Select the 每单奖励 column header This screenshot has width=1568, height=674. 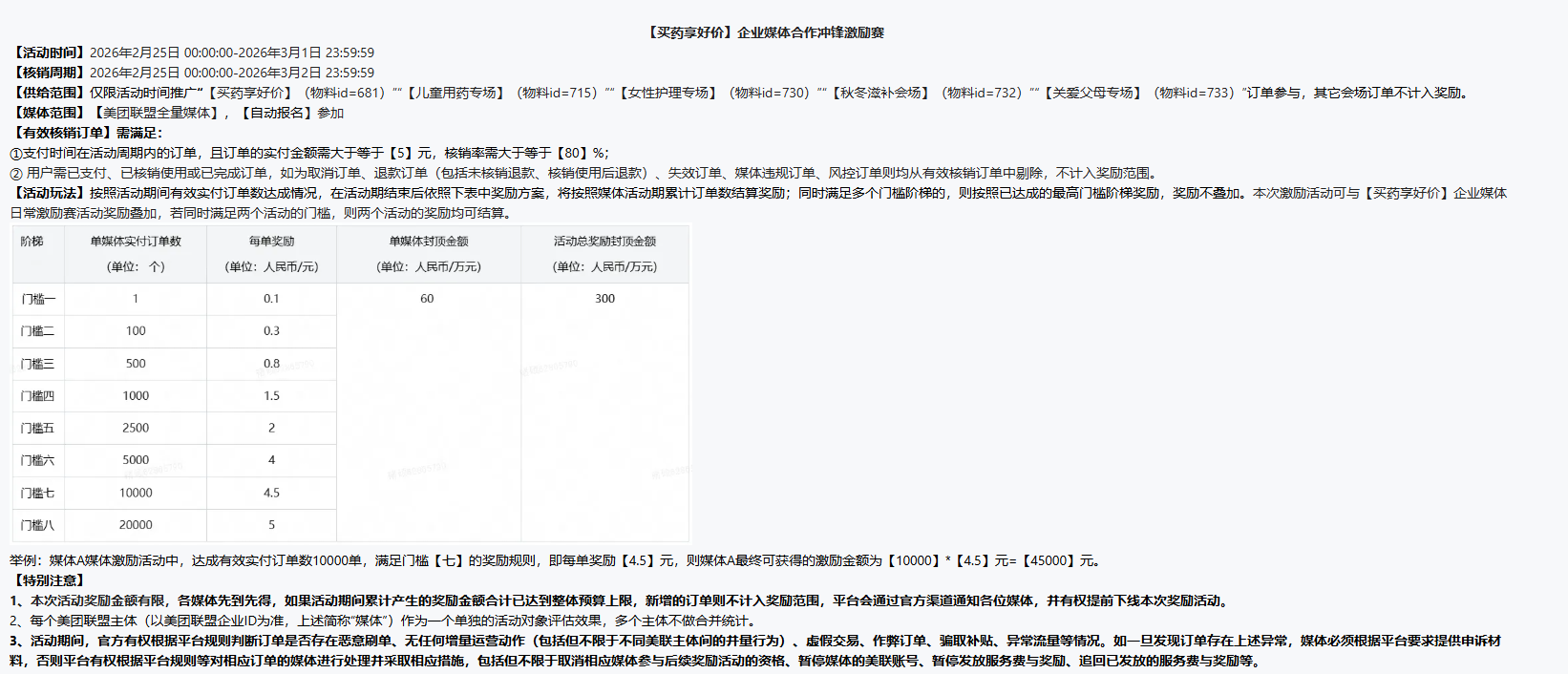point(271,242)
